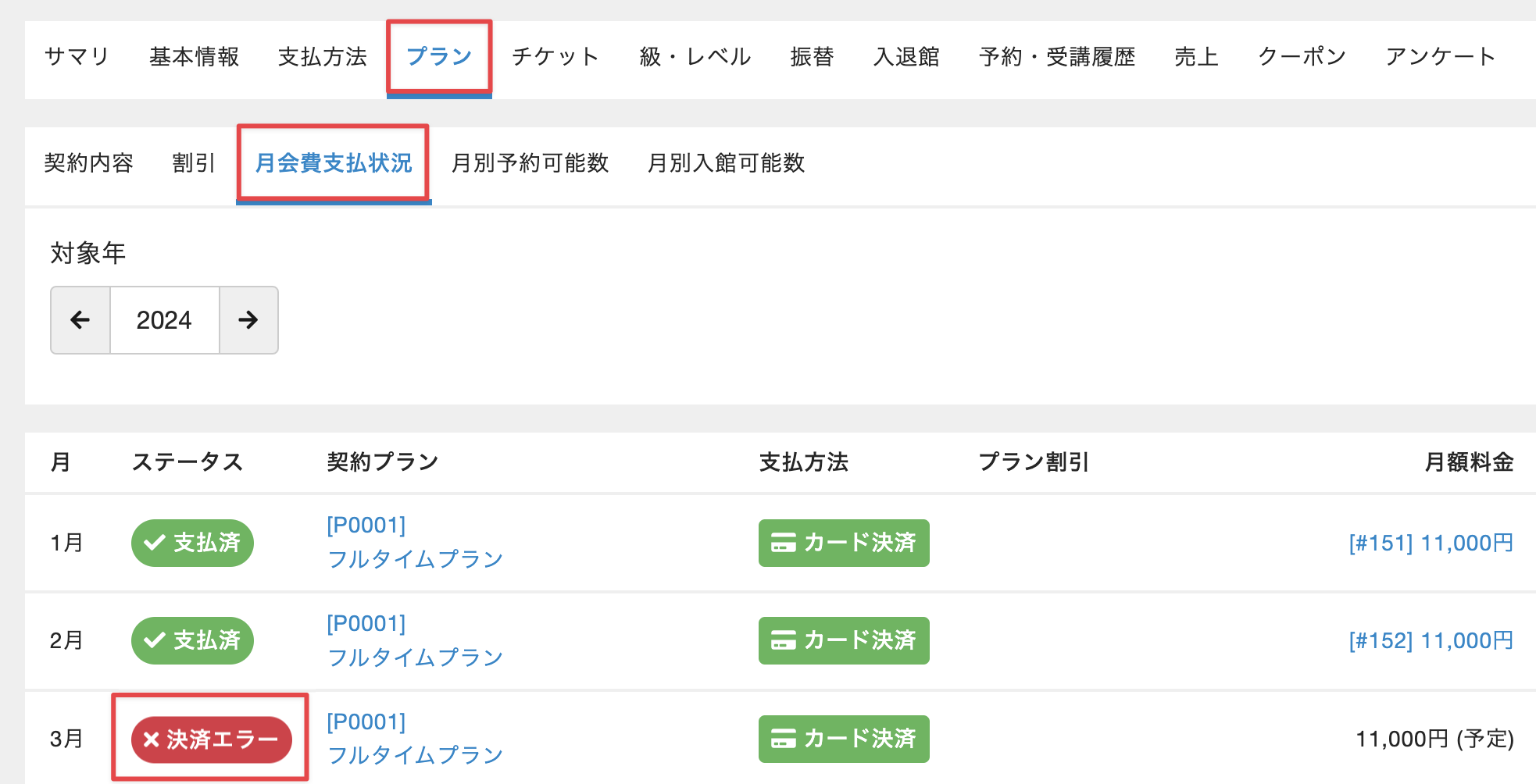Switch to the チケット tab
This screenshot has width=1536, height=784.
(555, 57)
